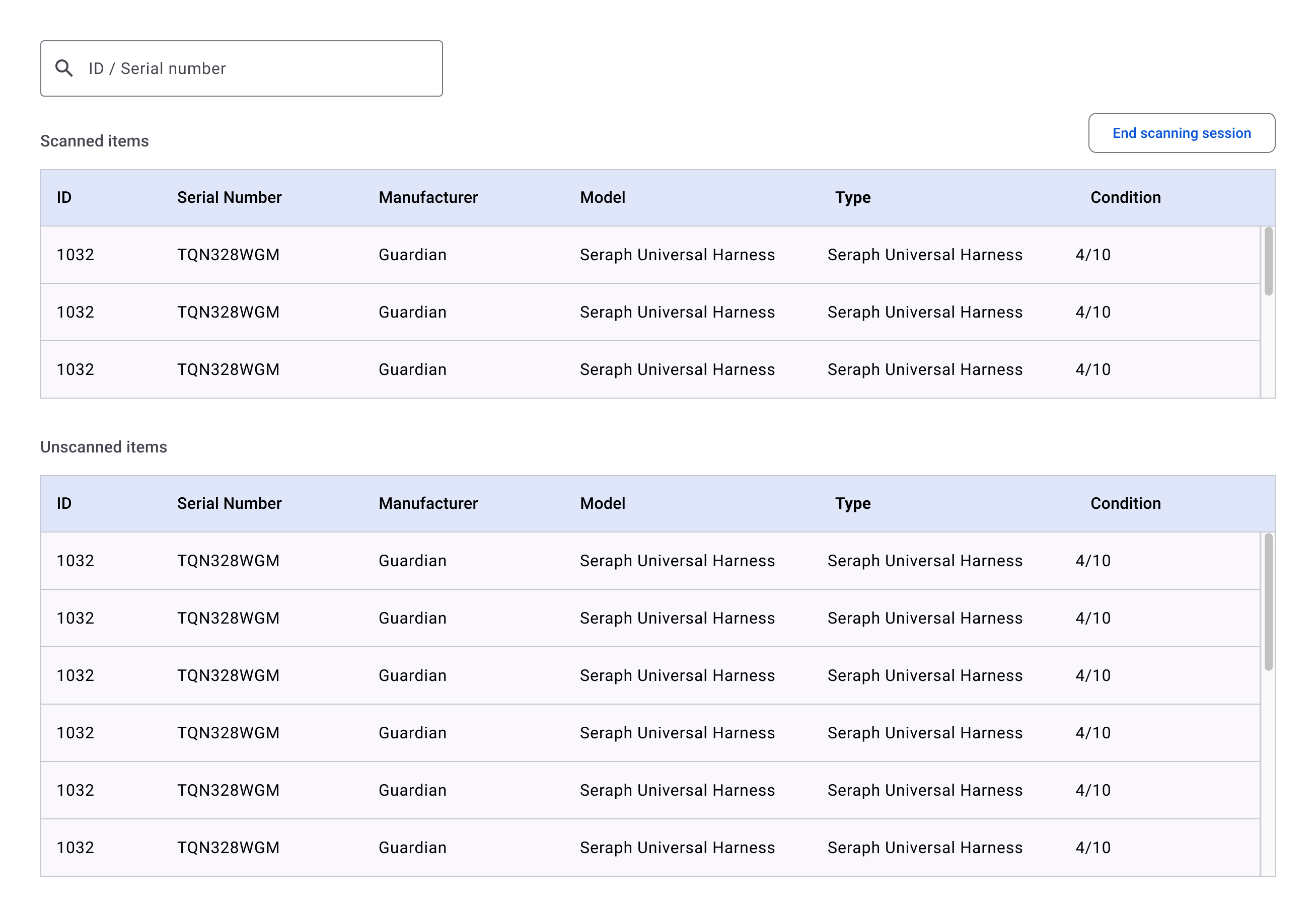Click the Unscanned items section label
Screen dimensions: 1316x917
pyautogui.click(x=103, y=447)
